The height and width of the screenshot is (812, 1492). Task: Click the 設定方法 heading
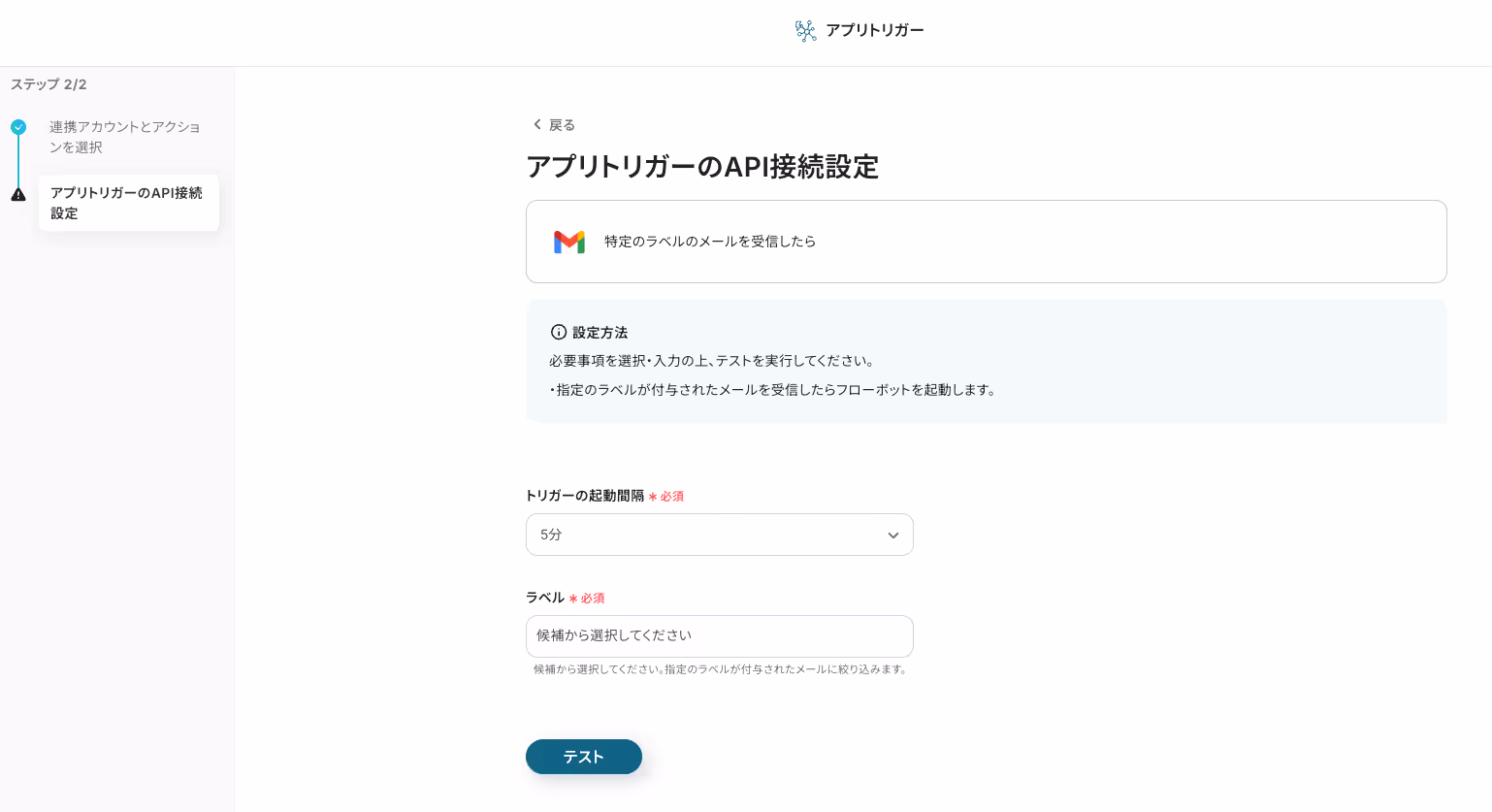(x=600, y=332)
